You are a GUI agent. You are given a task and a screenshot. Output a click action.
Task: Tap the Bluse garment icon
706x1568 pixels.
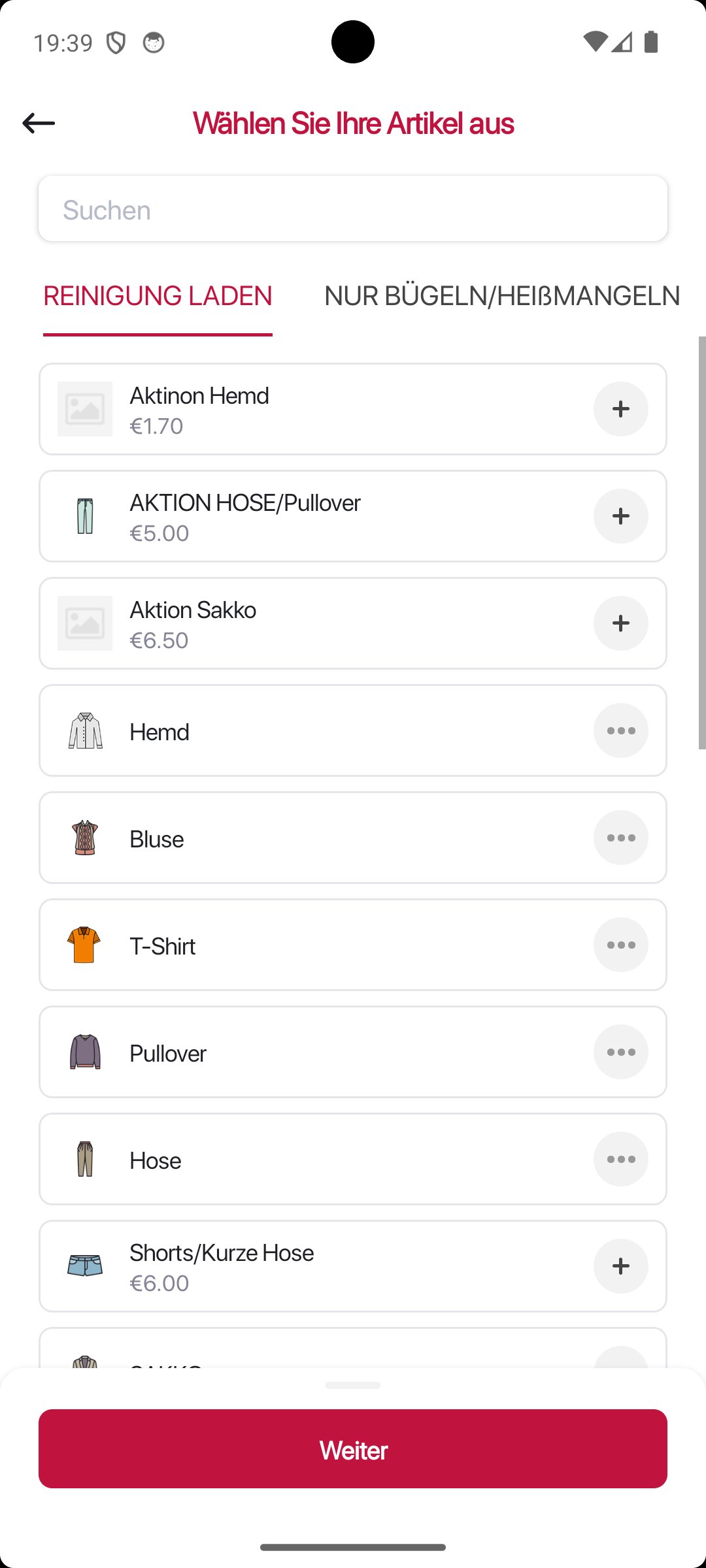[x=84, y=838]
